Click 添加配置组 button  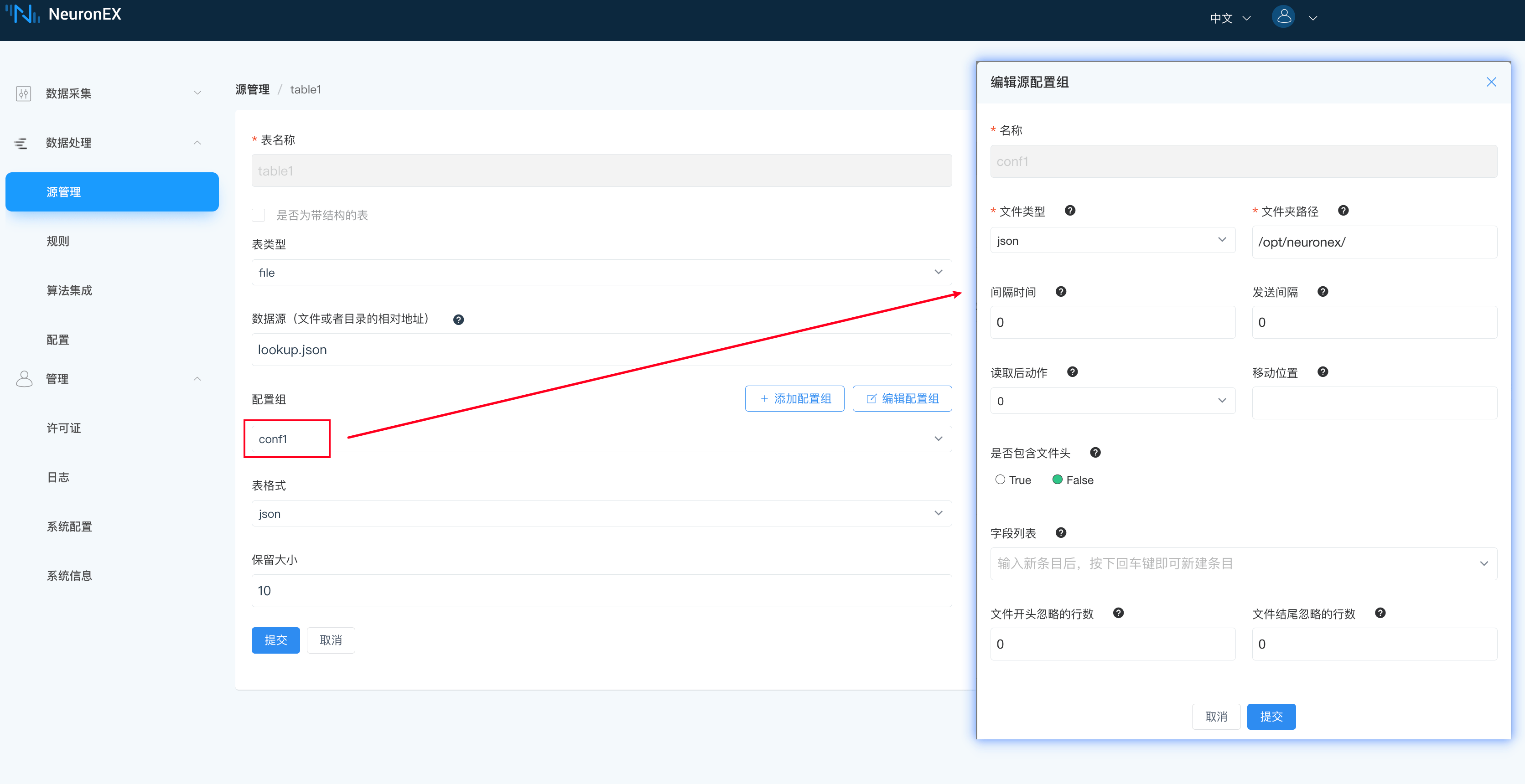click(x=794, y=399)
